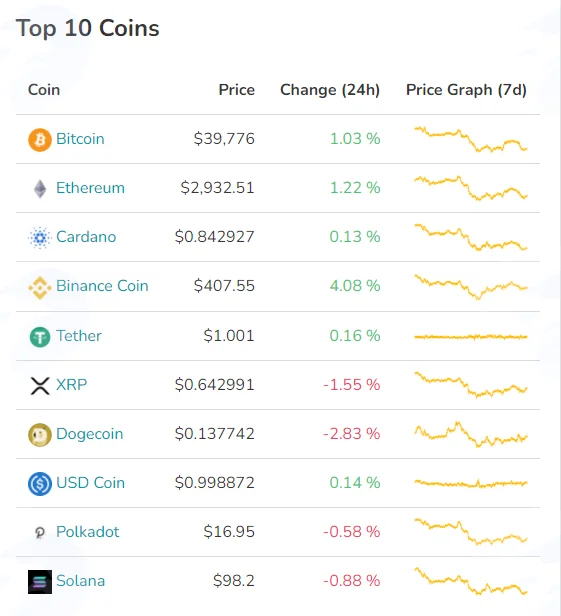The width and height of the screenshot is (561, 616).
Task: Open the Binance Coin link
Action: [x=102, y=286]
